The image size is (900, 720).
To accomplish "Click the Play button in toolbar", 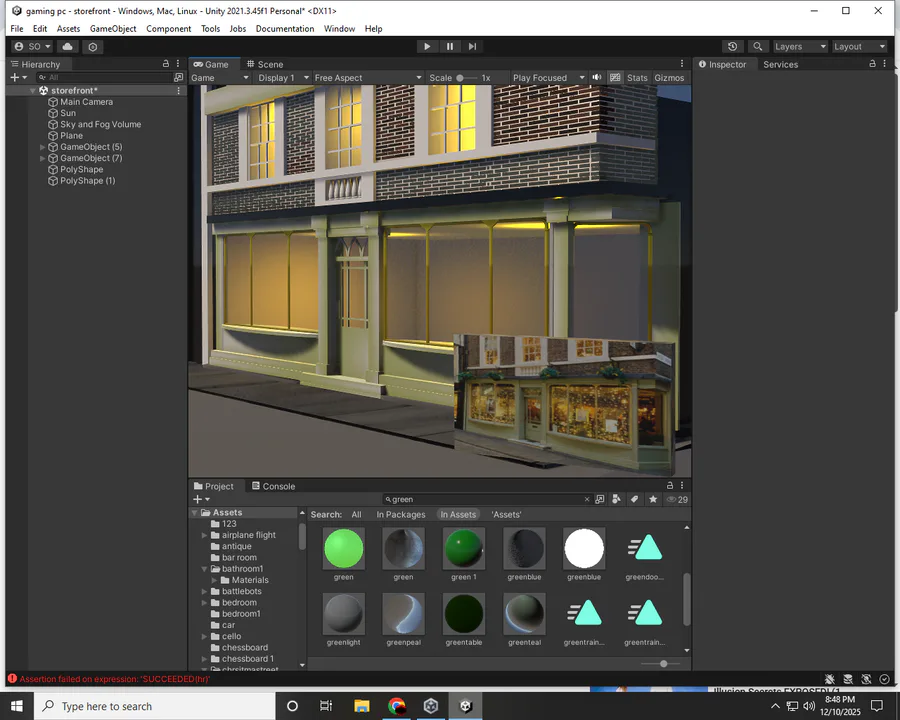I will coord(427,47).
